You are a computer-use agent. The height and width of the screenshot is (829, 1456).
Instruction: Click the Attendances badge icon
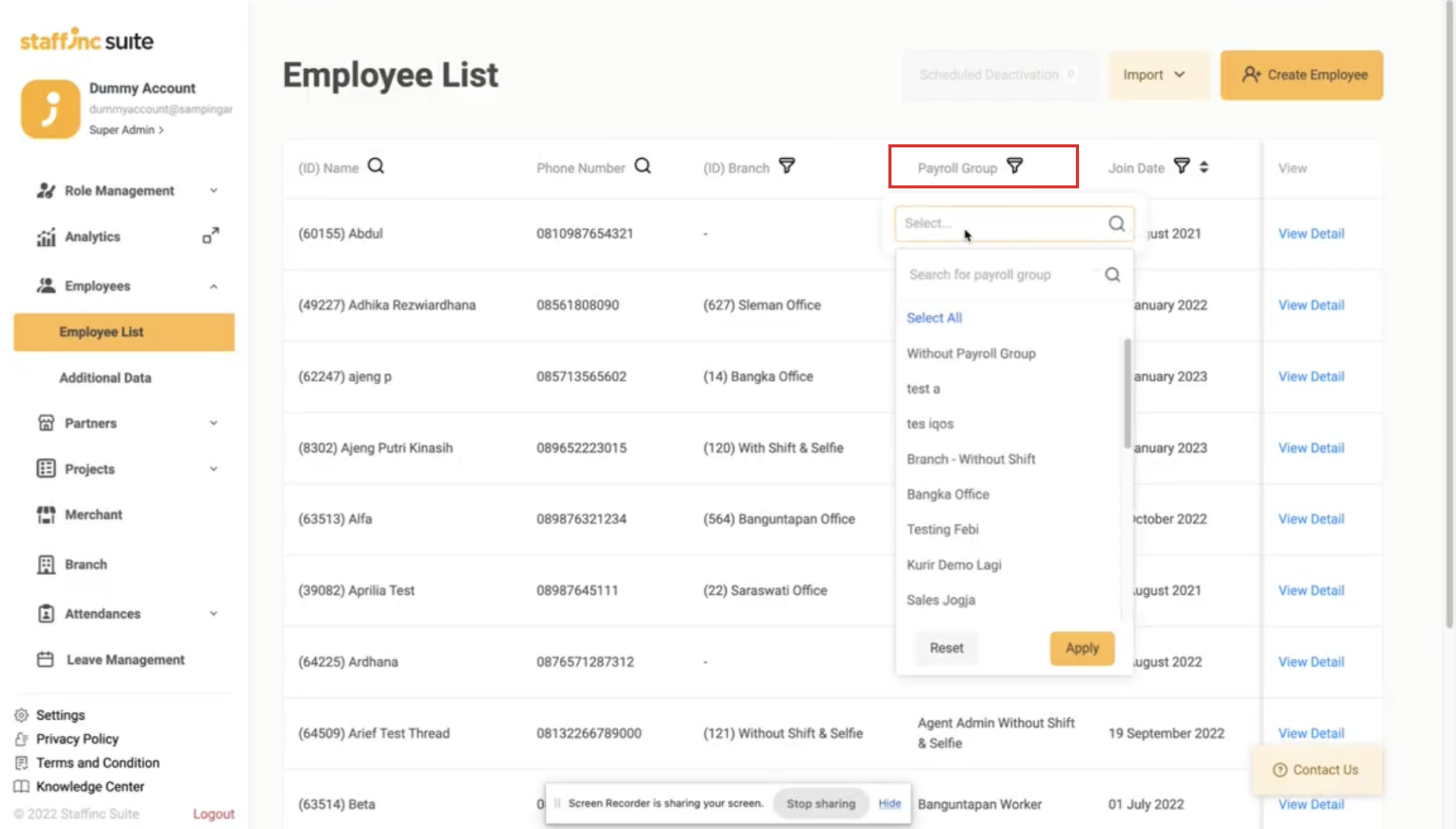(x=46, y=614)
